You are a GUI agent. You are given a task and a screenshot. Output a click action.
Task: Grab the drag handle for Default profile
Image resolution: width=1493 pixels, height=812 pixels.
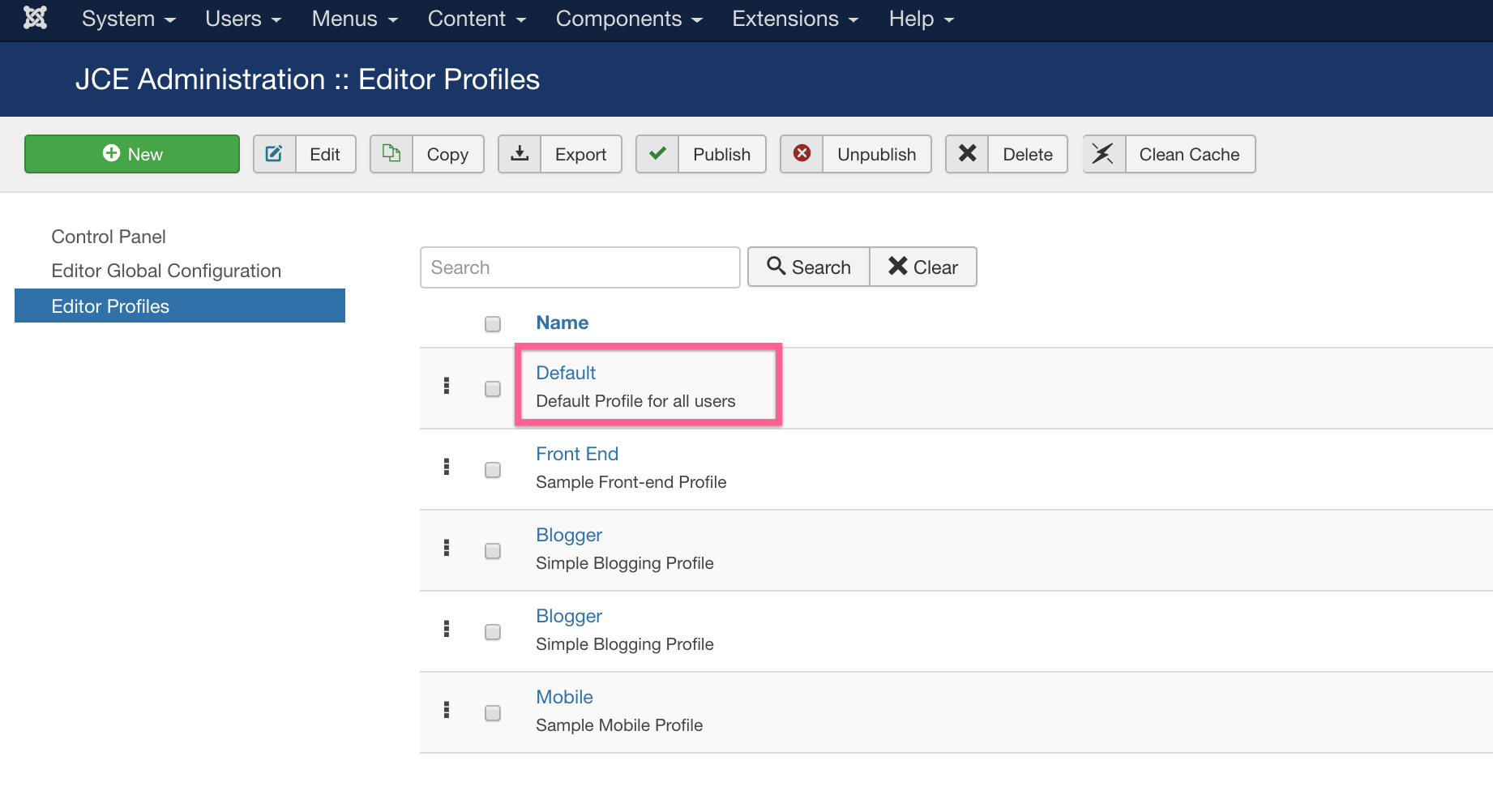click(447, 386)
